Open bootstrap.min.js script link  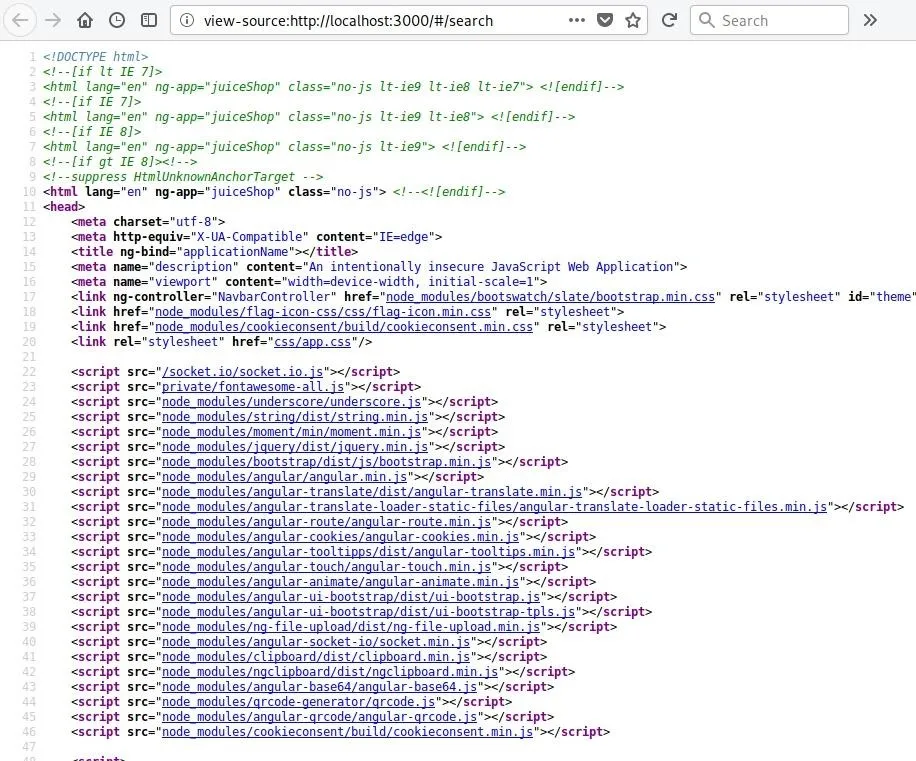click(327, 462)
